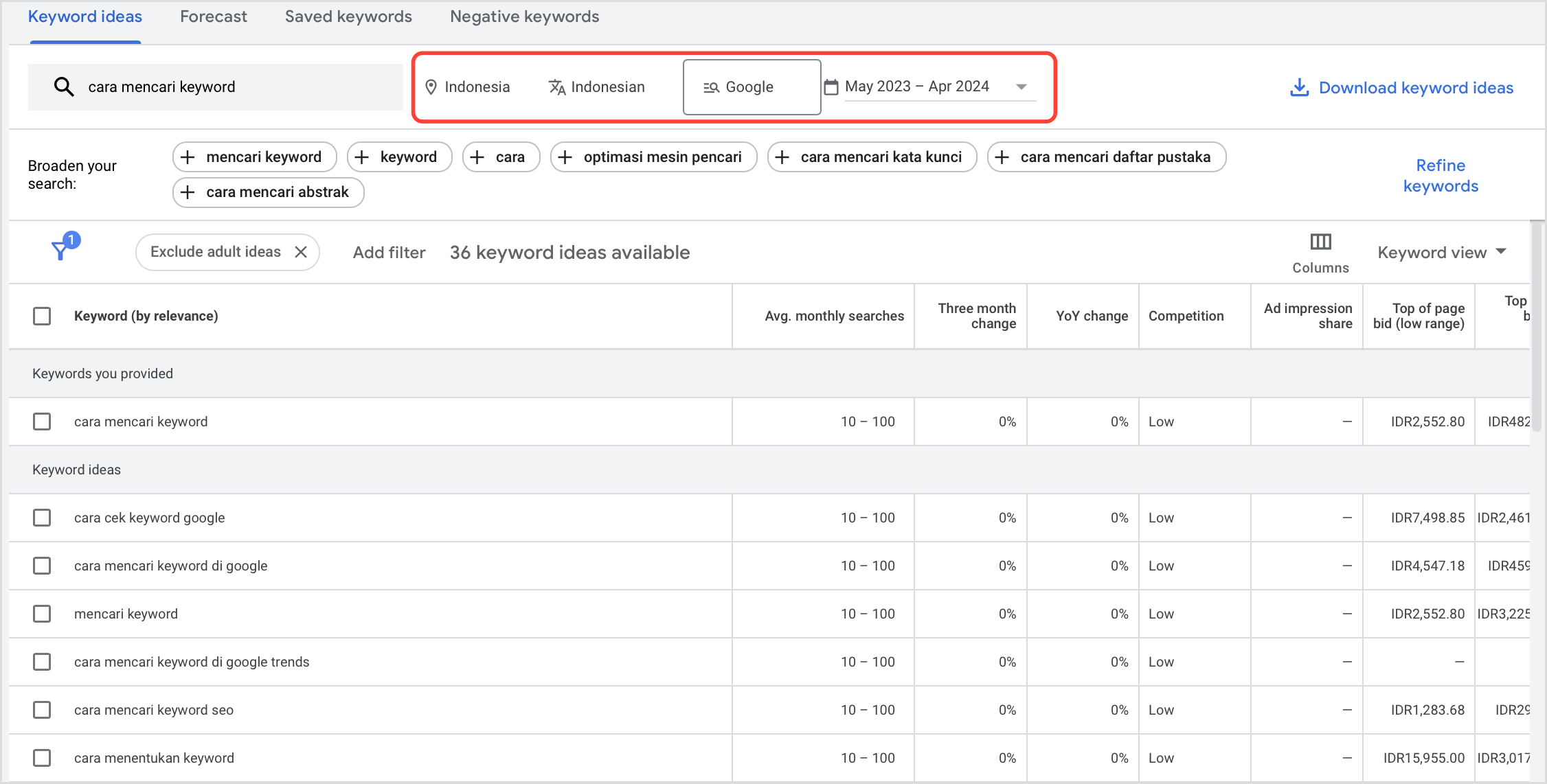The width and height of the screenshot is (1547, 784).
Task: Select 'cara mencari keyword di google' row checkbox
Action: (42, 566)
